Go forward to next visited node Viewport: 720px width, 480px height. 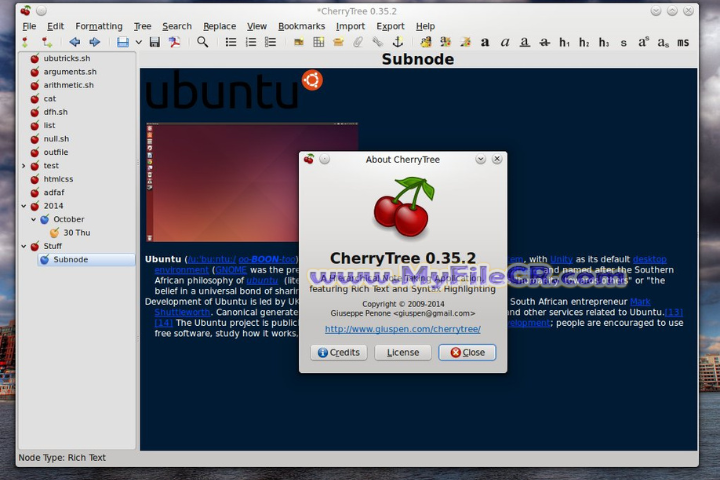pos(95,42)
